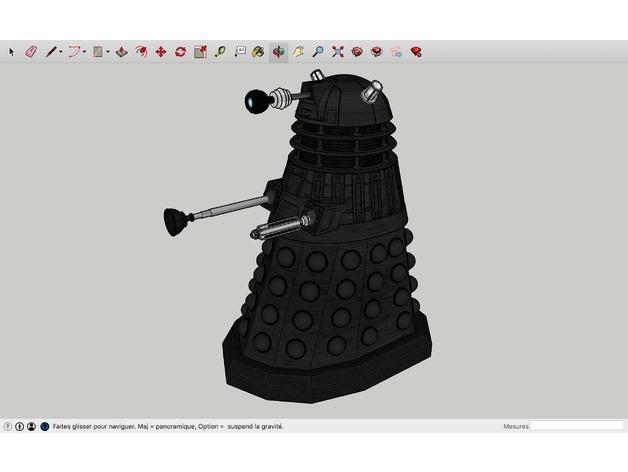Choose the Move tool with four arrows
The width and height of the screenshot is (628, 472).
161,52
